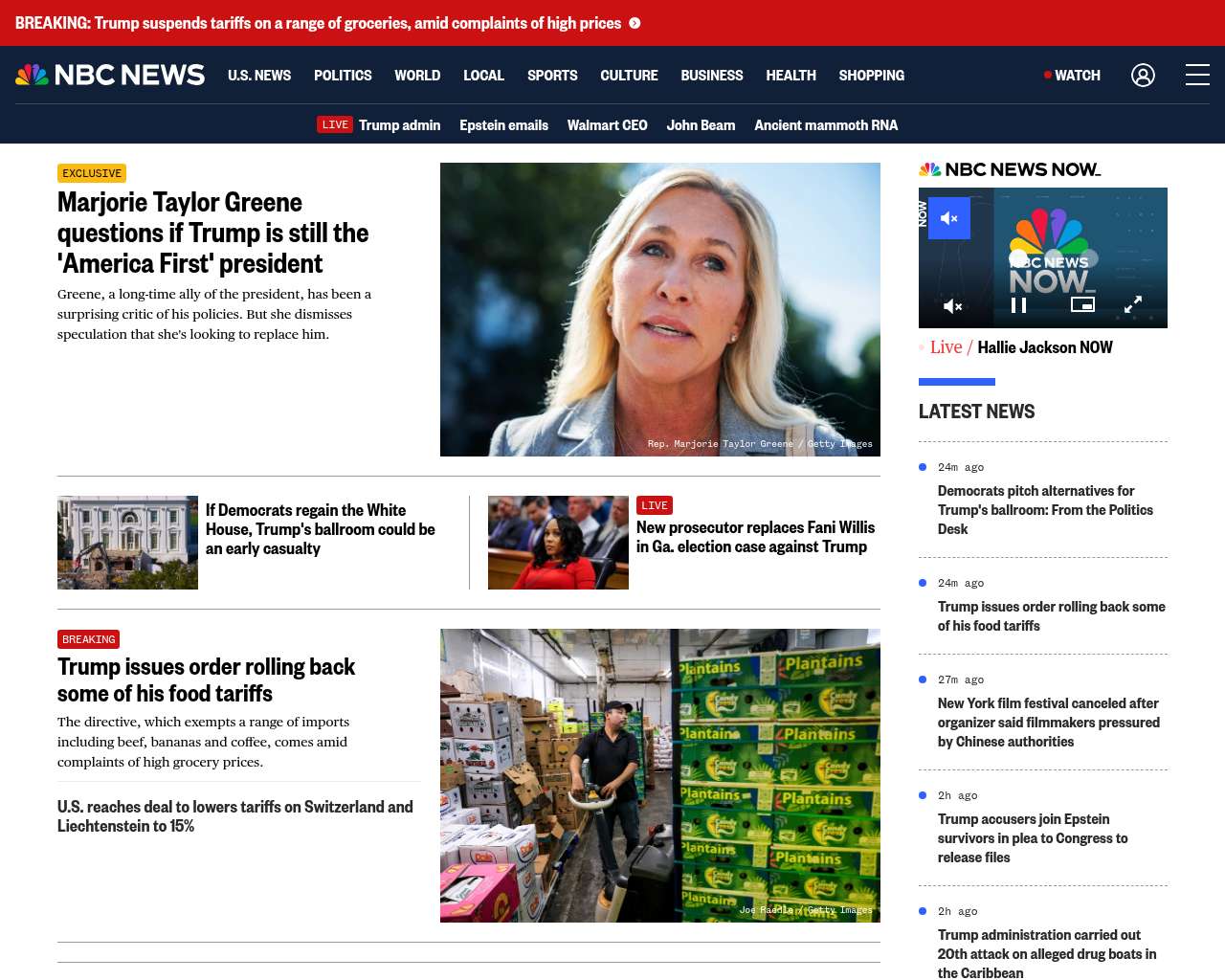Open Latest News item about Democrats' ballroom alternatives
This screenshot has width=1225, height=980.
[x=1045, y=510]
